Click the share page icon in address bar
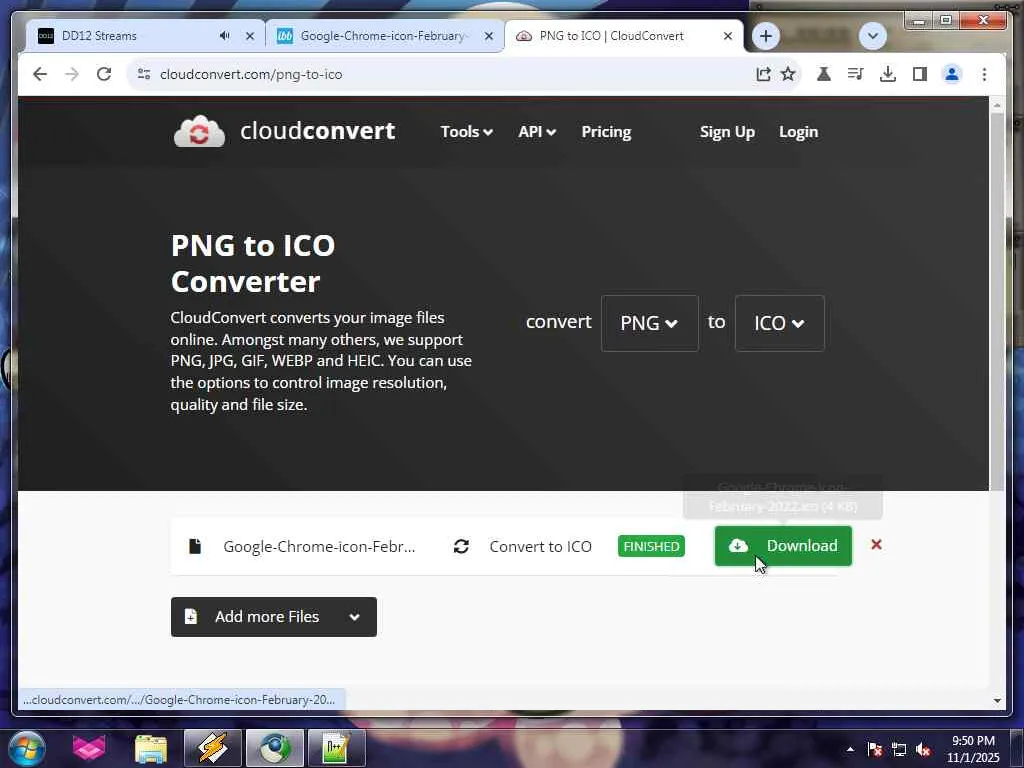The image size is (1024, 768). (763, 74)
